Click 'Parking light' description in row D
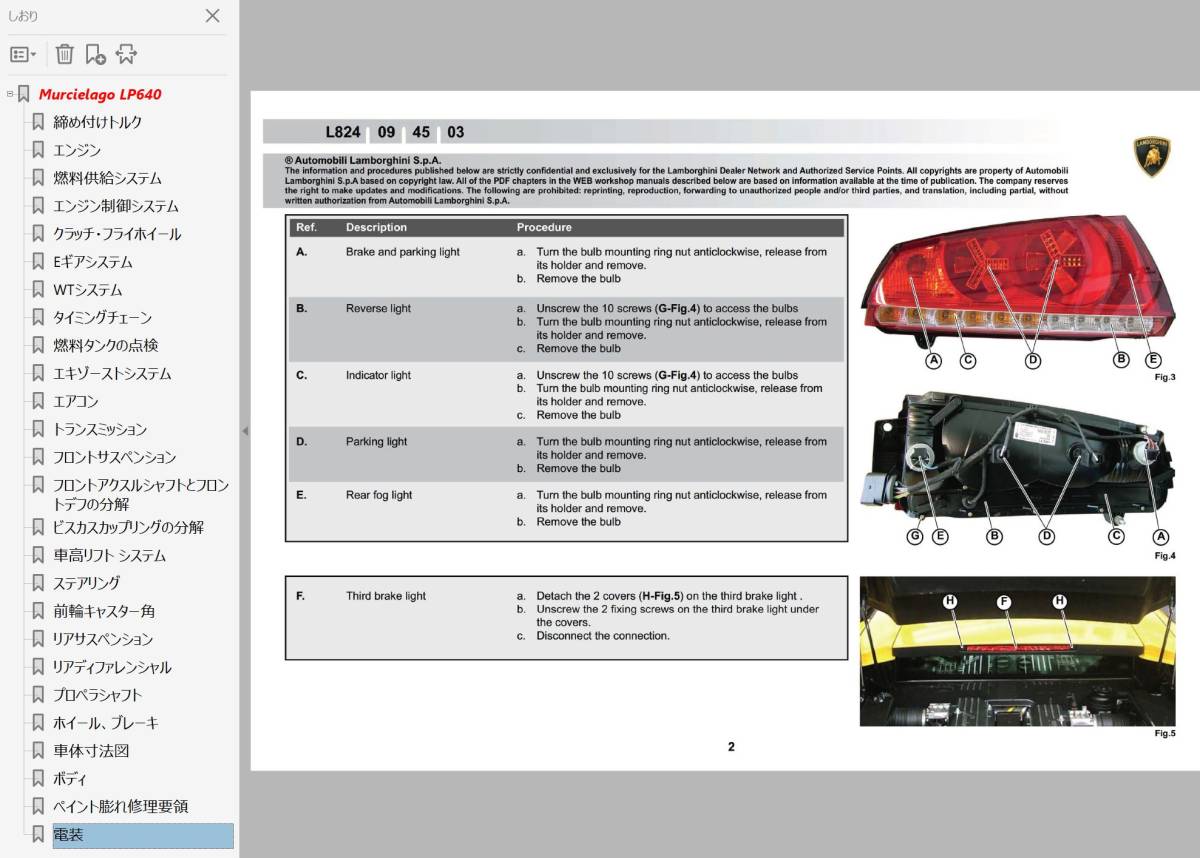Image resolution: width=1200 pixels, height=858 pixels. click(x=377, y=441)
